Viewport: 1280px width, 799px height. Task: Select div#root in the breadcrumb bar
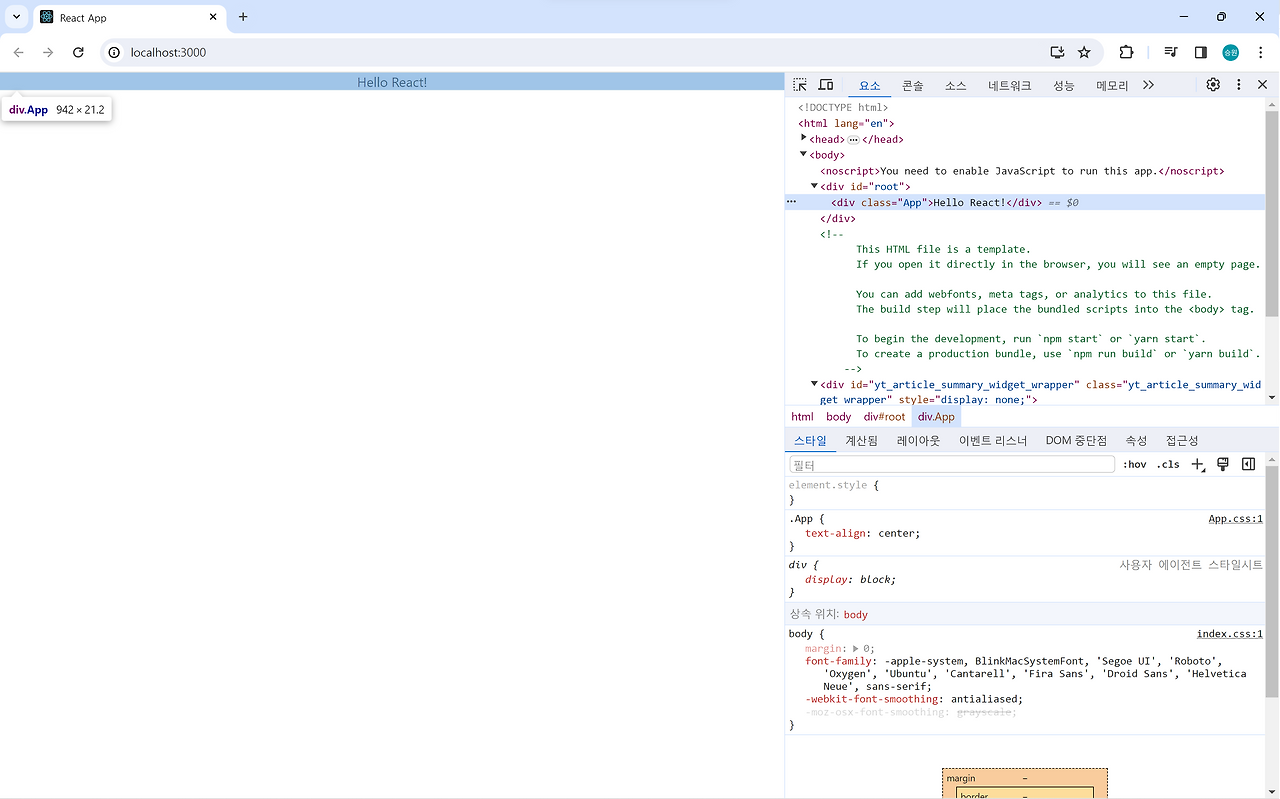(884, 417)
